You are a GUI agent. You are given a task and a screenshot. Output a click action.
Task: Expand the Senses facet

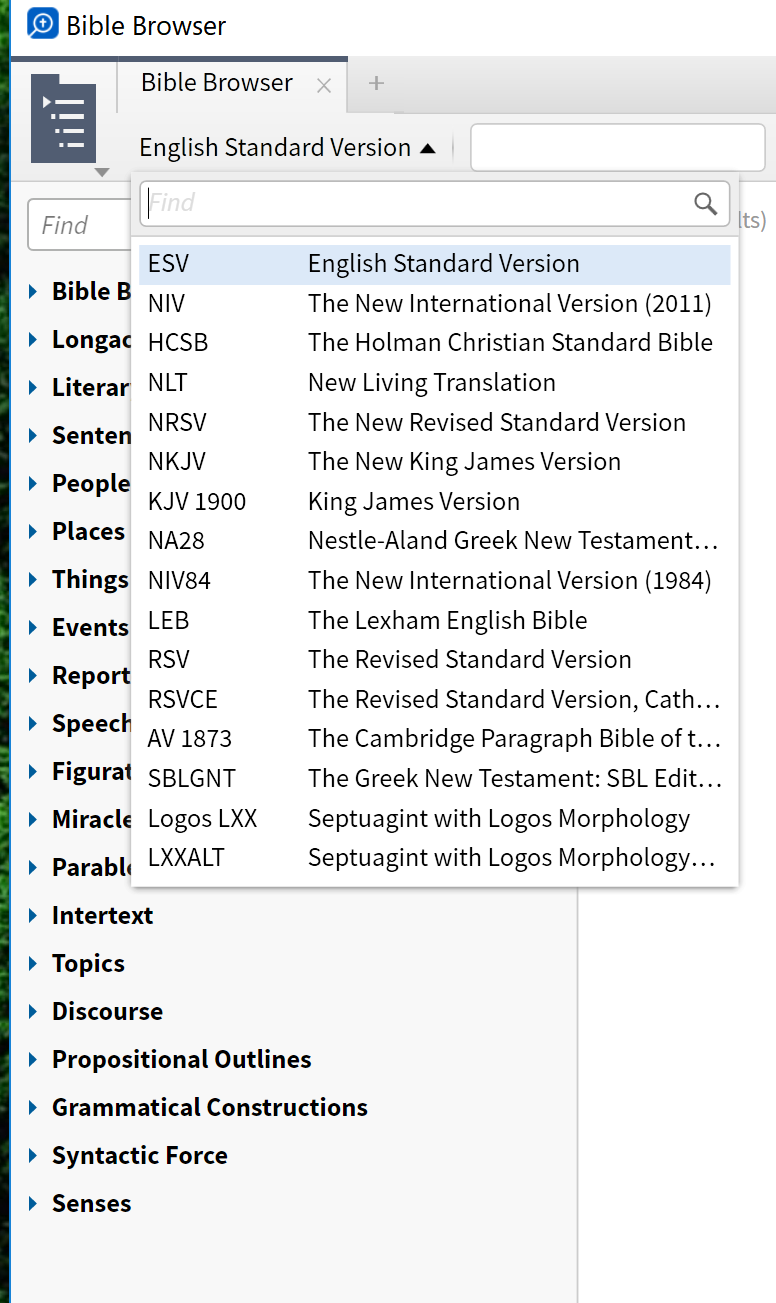(x=33, y=1203)
